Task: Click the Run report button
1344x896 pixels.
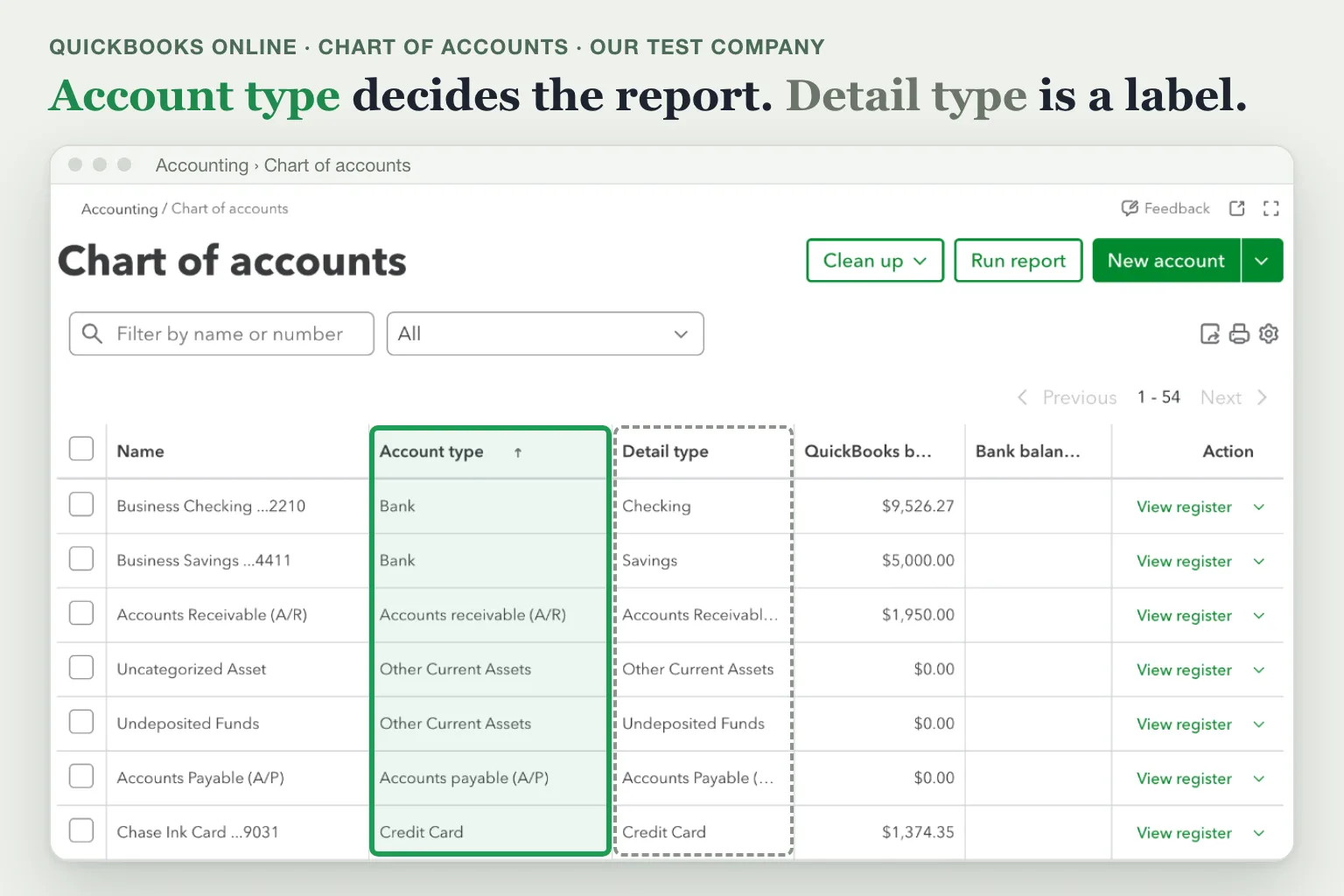Action: (x=1018, y=261)
